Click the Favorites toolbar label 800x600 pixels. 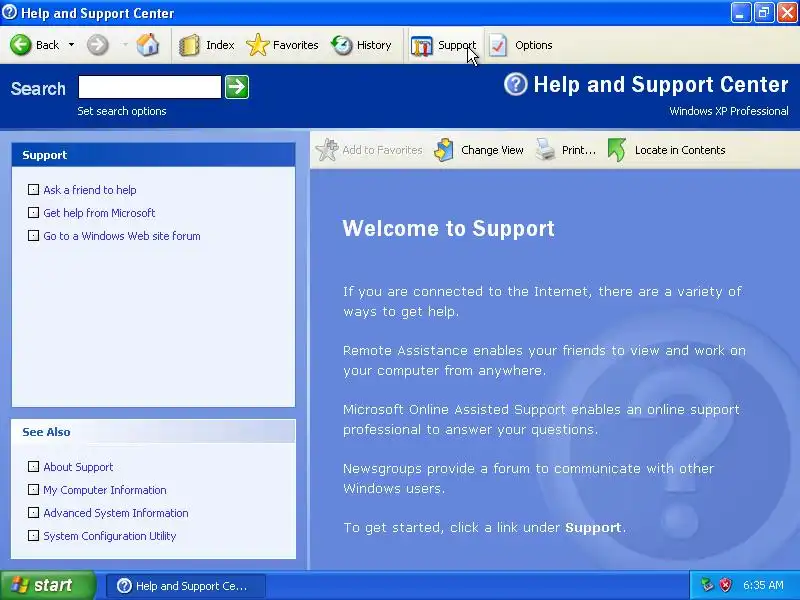(295, 45)
